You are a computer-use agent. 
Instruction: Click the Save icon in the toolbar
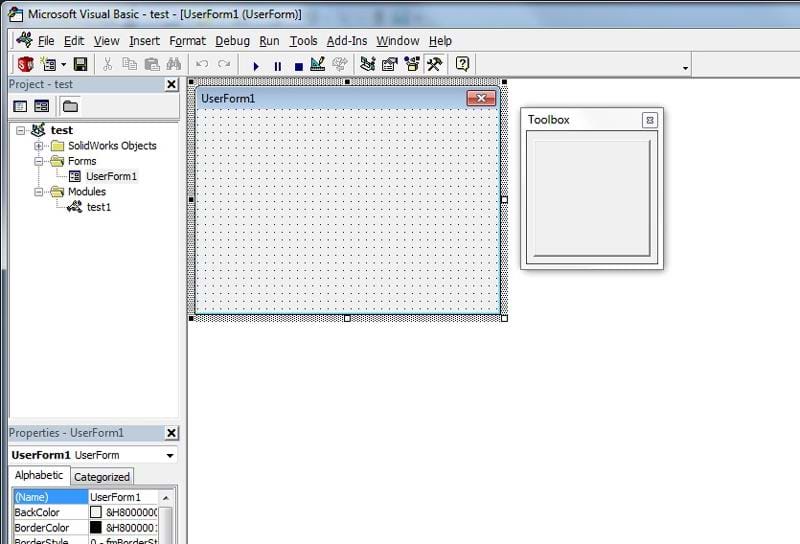click(x=80, y=65)
